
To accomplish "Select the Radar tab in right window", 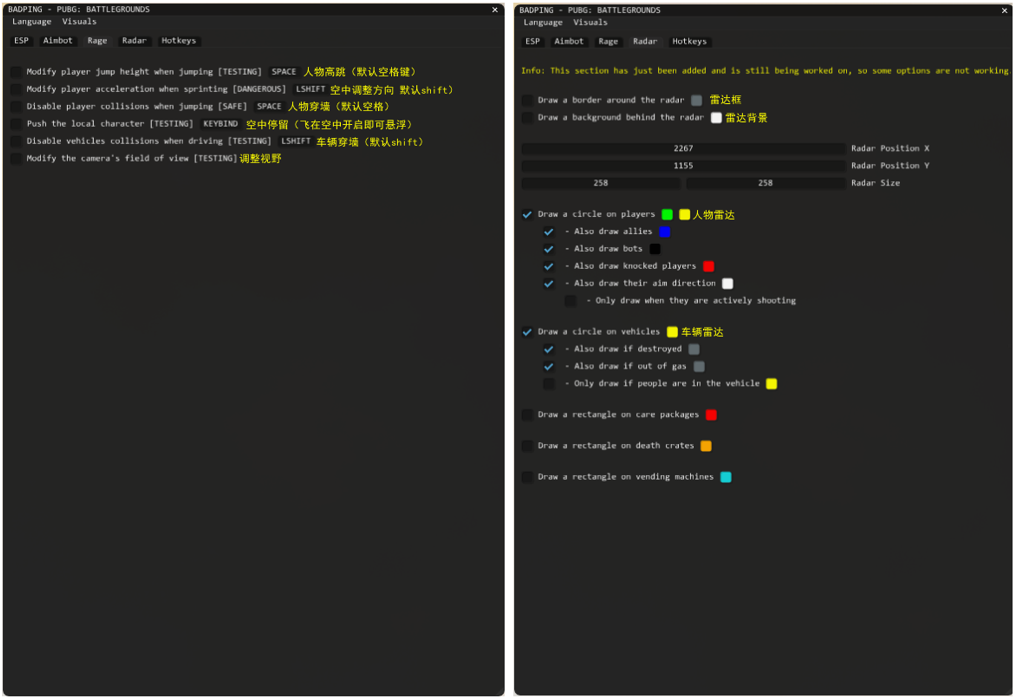I will coord(645,41).
